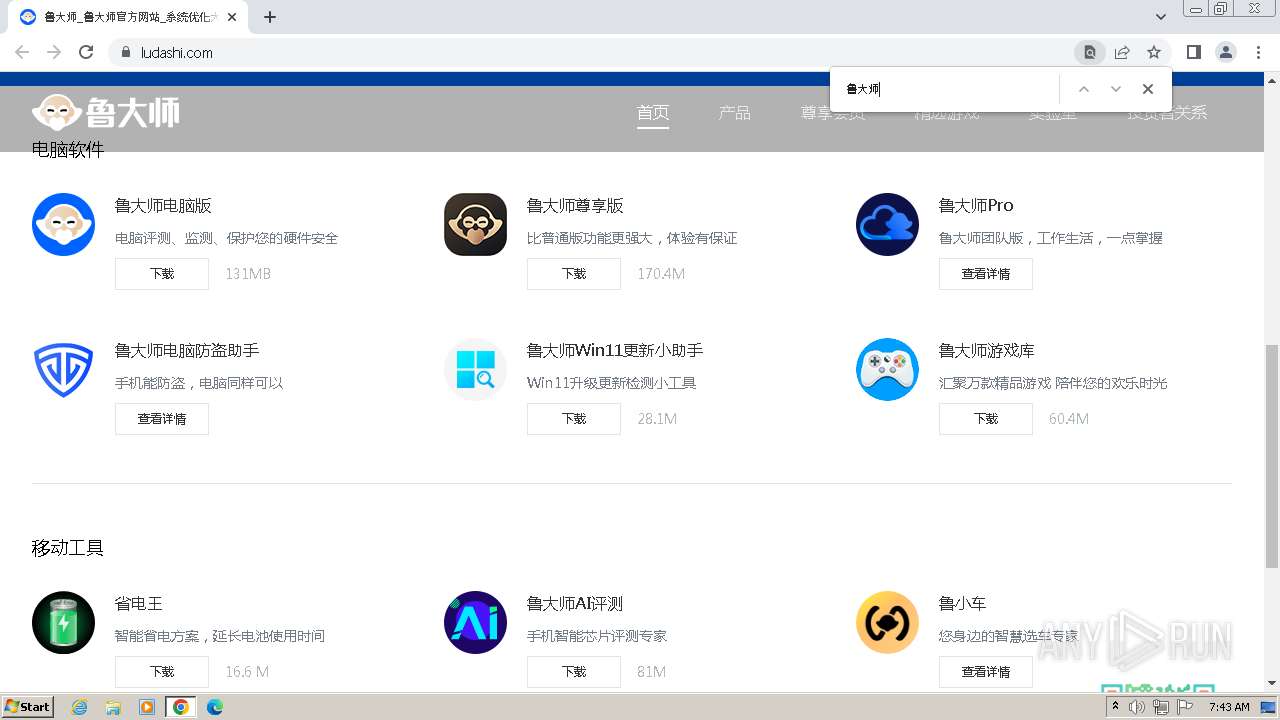Image resolution: width=1280 pixels, height=720 pixels.
Task: Click the share page icon
Action: tap(1122, 52)
